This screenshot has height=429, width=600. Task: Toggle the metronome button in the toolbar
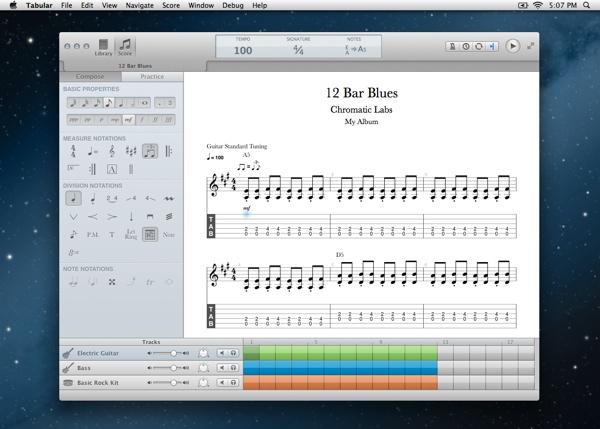tap(452, 46)
